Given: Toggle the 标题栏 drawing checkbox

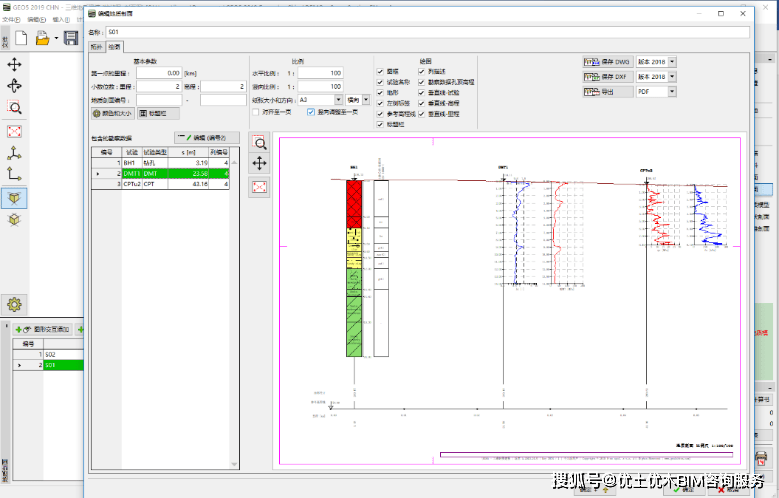Looking at the screenshot, I should (x=380, y=125).
